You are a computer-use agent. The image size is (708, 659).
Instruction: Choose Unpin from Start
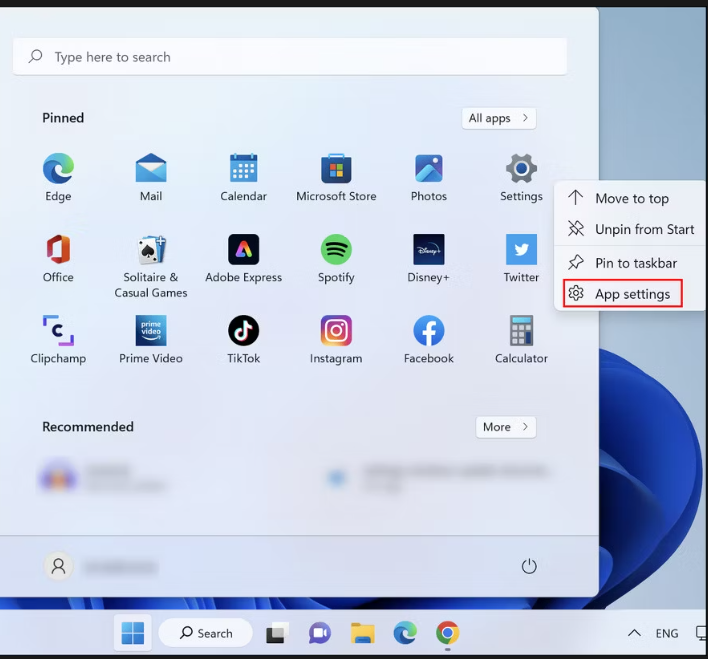(x=630, y=229)
